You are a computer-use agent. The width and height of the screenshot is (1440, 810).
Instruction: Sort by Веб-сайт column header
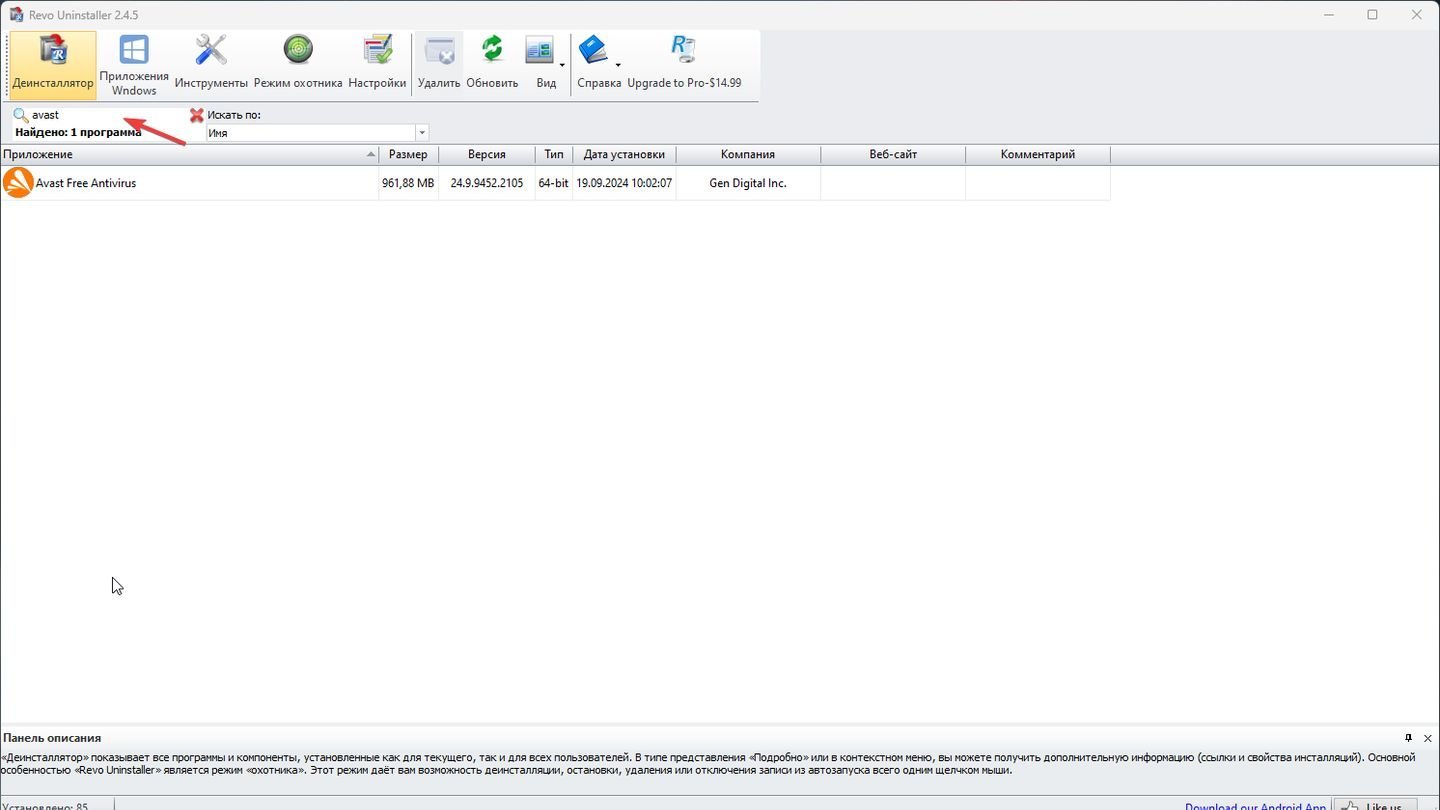[893, 154]
